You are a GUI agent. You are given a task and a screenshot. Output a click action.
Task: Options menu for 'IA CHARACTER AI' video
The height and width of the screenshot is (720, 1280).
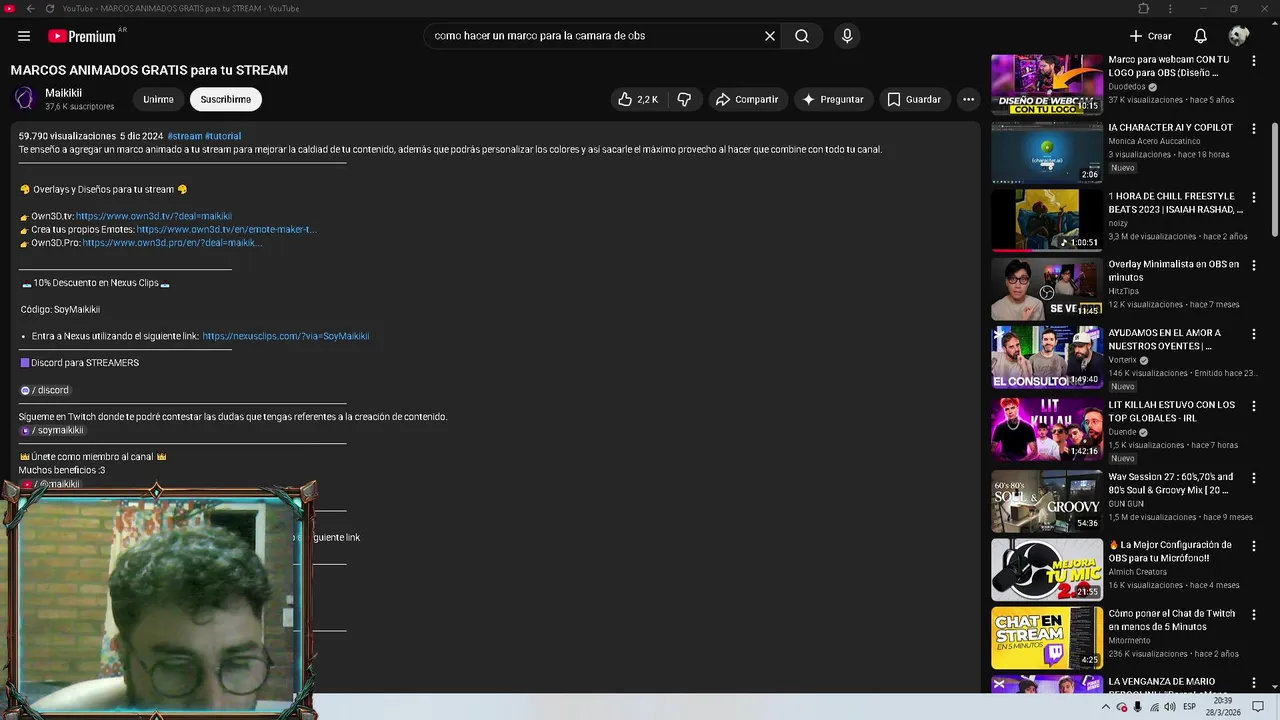(x=1254, y=129)
